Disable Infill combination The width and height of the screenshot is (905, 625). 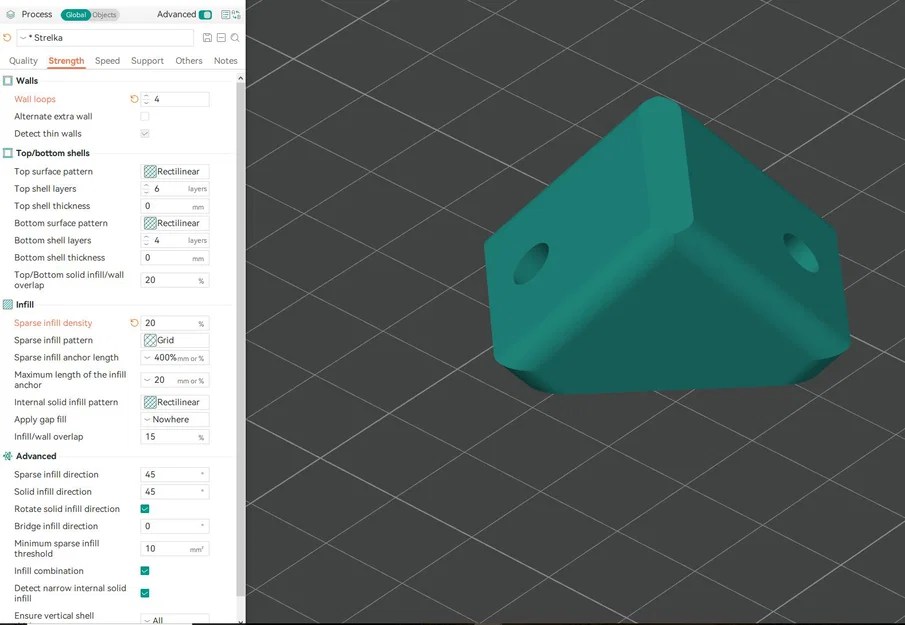click(144, 570)
